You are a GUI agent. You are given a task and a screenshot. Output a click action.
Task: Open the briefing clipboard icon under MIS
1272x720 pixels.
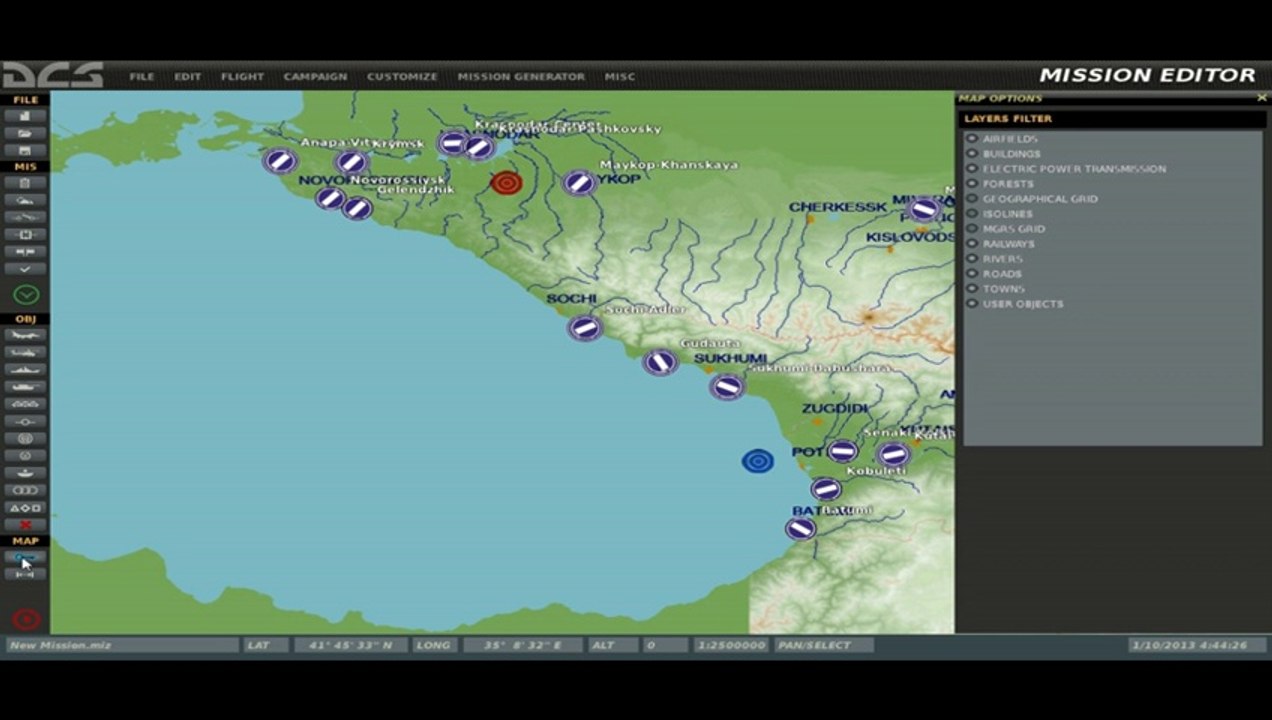coord(25,183)
